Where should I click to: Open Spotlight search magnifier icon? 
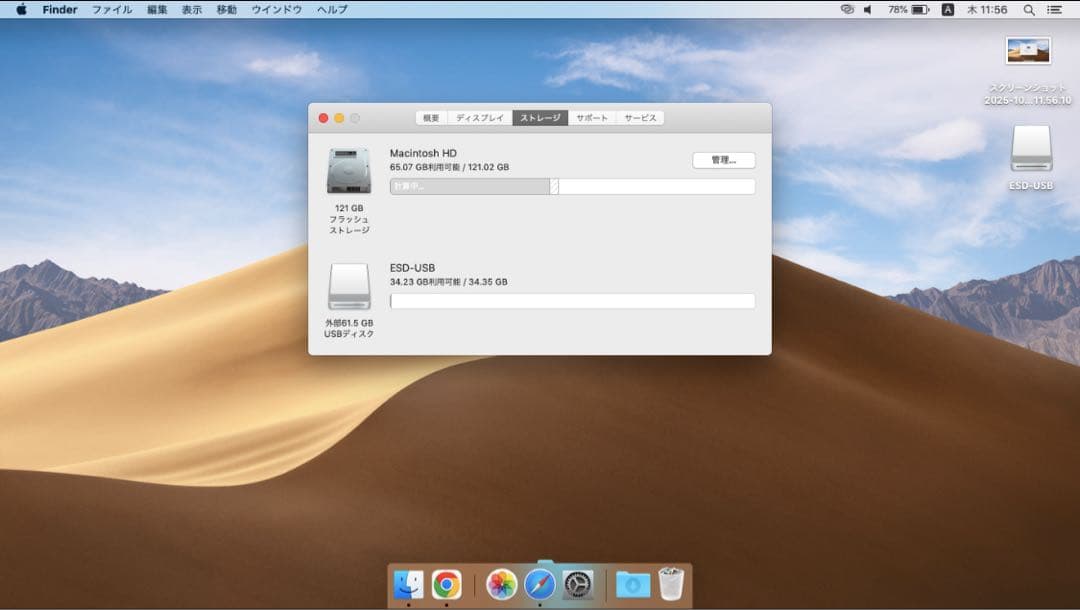point(1029,10)
